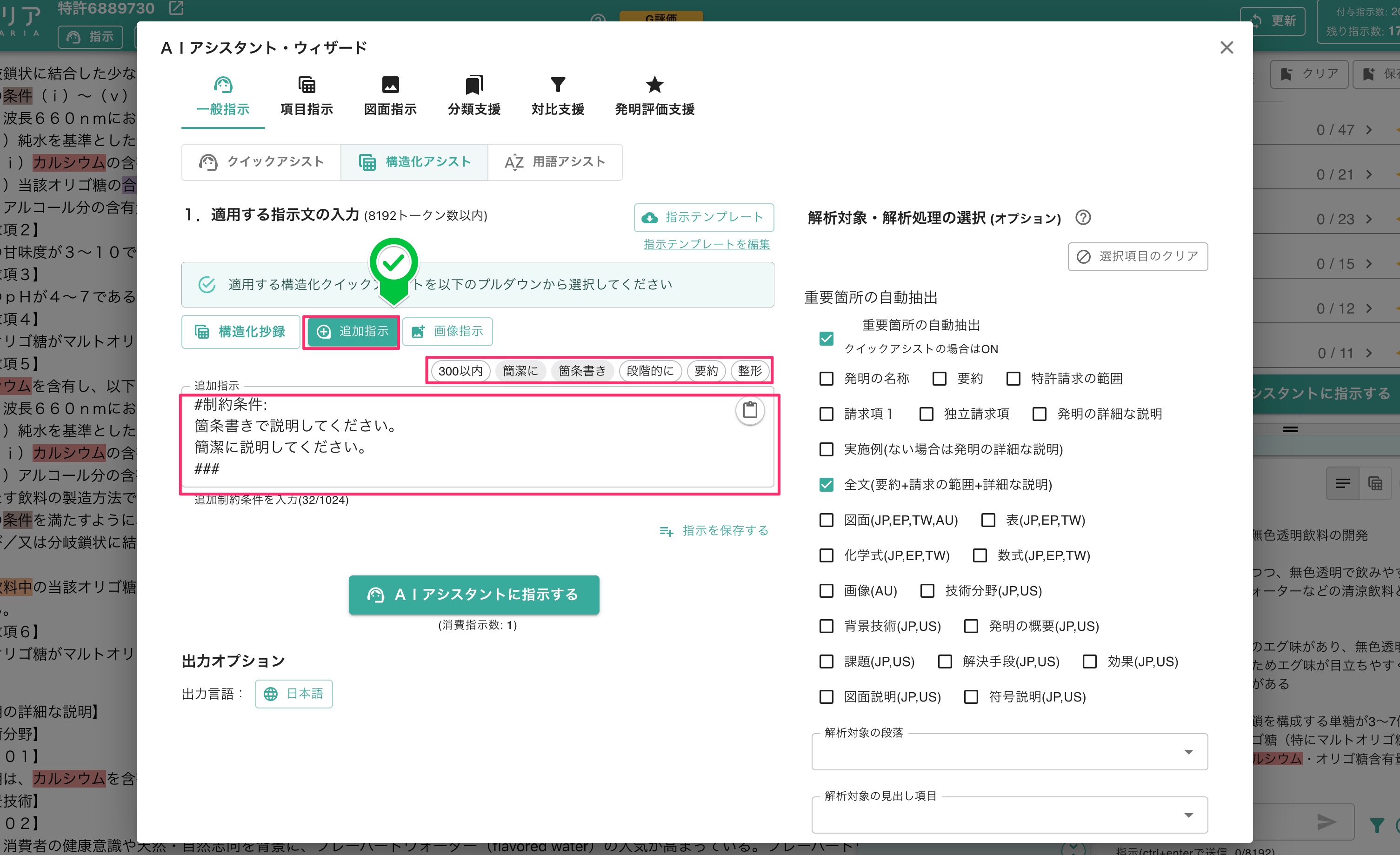This screenshot has height=855, width=1400.
Task: Check the 技術分野(JP,US) checkbox
Action: tap(927, 591)
